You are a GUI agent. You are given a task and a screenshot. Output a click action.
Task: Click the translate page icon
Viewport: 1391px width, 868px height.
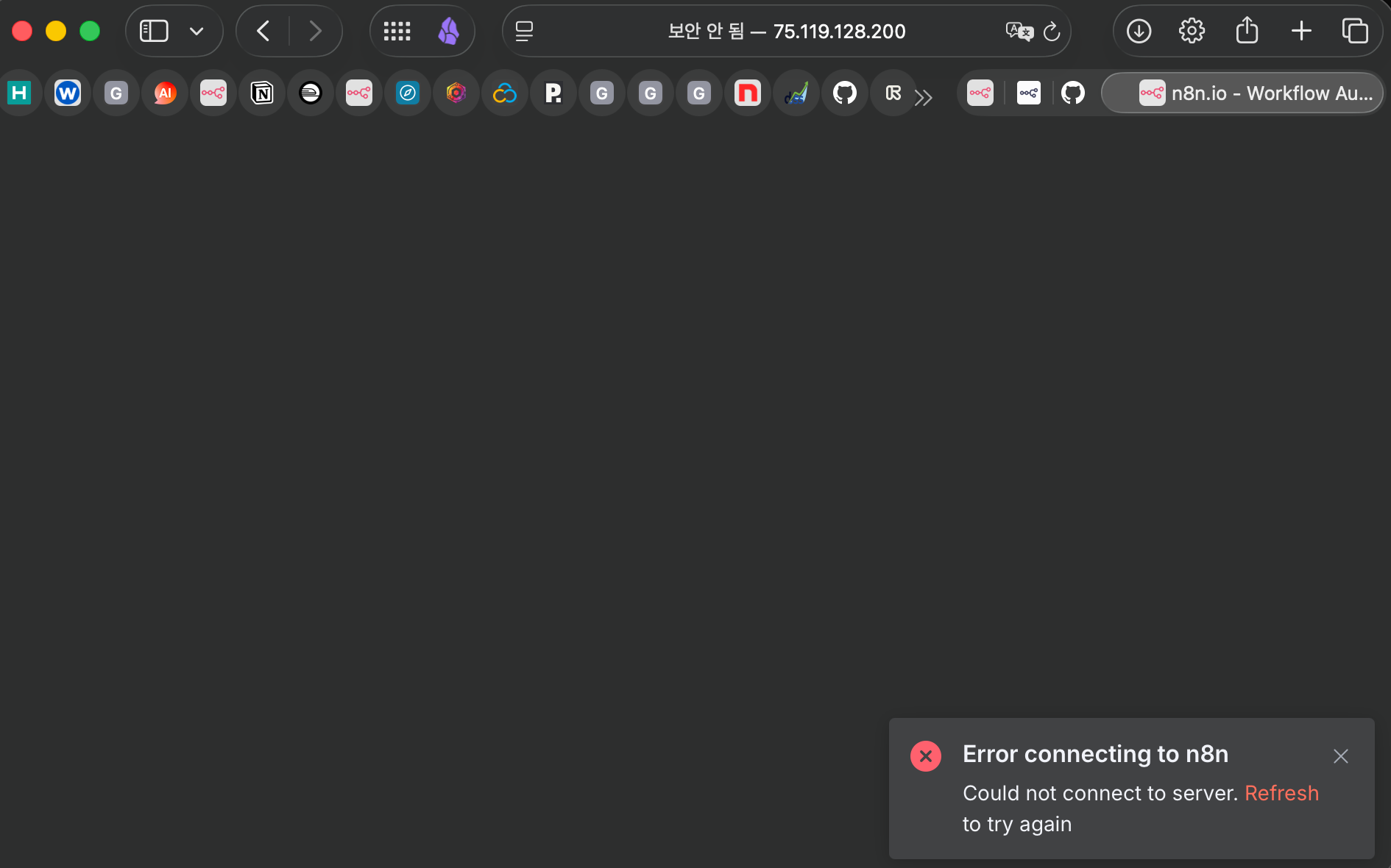pos(1019,31)
